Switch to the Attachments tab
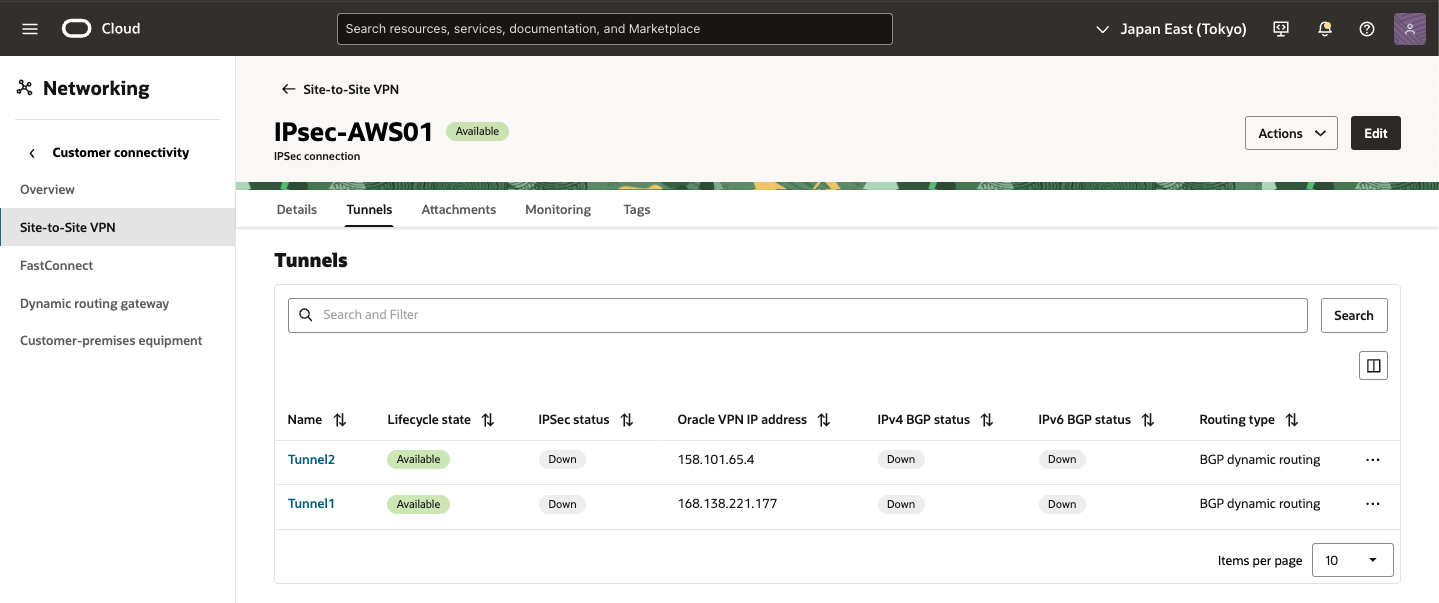 tap(459, 210)
